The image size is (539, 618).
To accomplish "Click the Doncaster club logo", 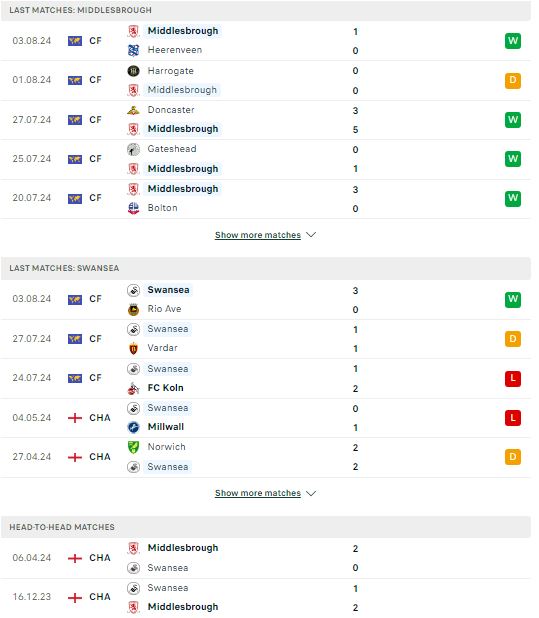I will 134,110.
